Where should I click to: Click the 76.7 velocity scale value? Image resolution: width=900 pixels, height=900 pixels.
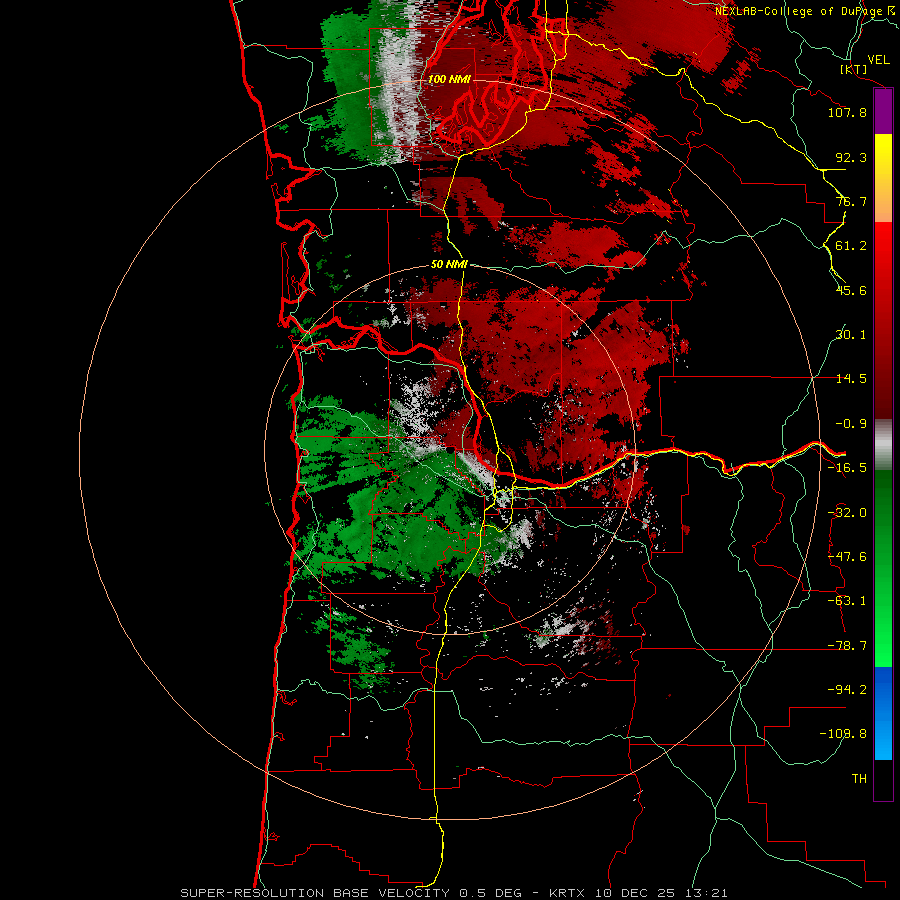pyautogui.click(x=851, y=201)
